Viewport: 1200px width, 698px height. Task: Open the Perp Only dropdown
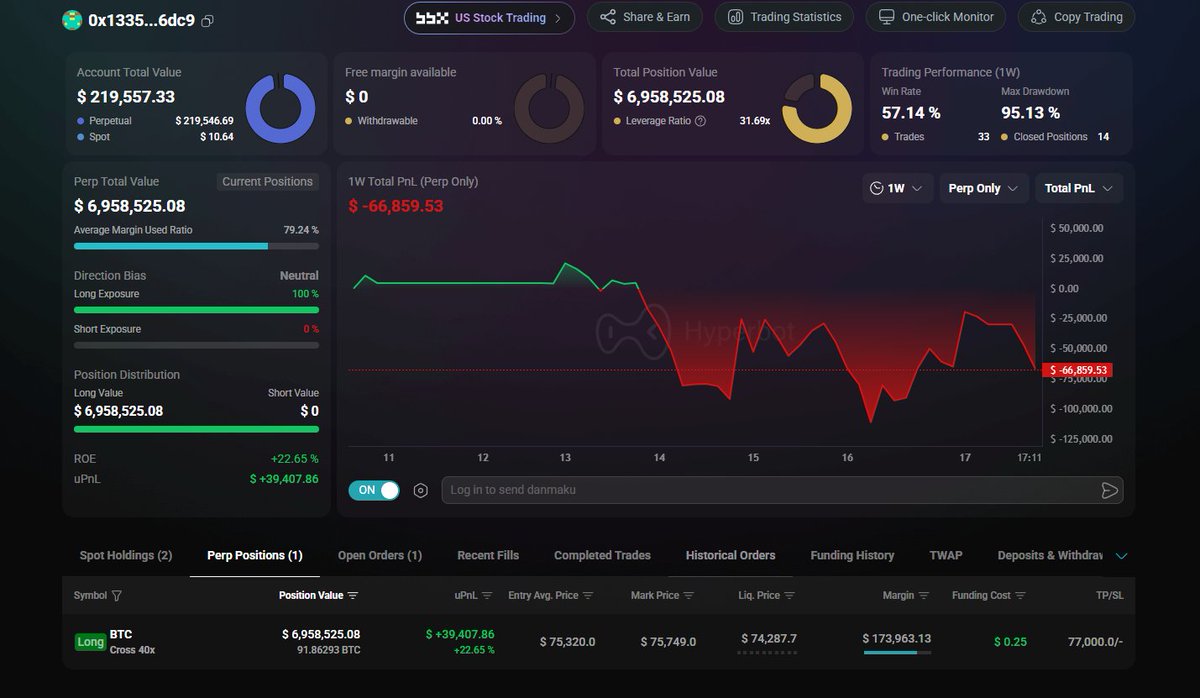(983, 188)
